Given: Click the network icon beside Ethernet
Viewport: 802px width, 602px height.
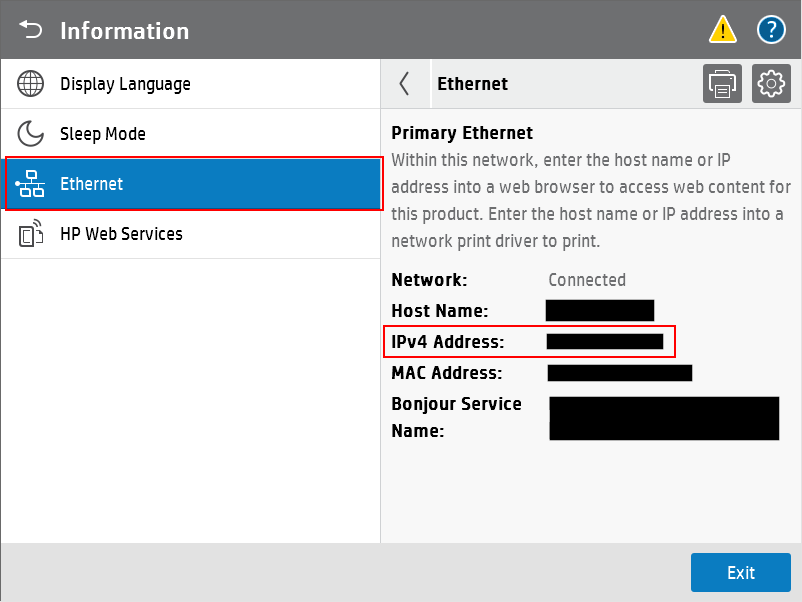Looking at the screenshot, I should [x=31, y=185].
